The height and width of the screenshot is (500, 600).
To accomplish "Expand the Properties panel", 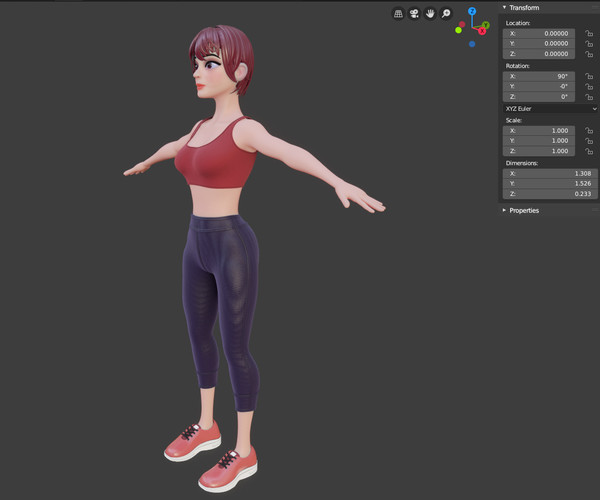I will (504, 210).
